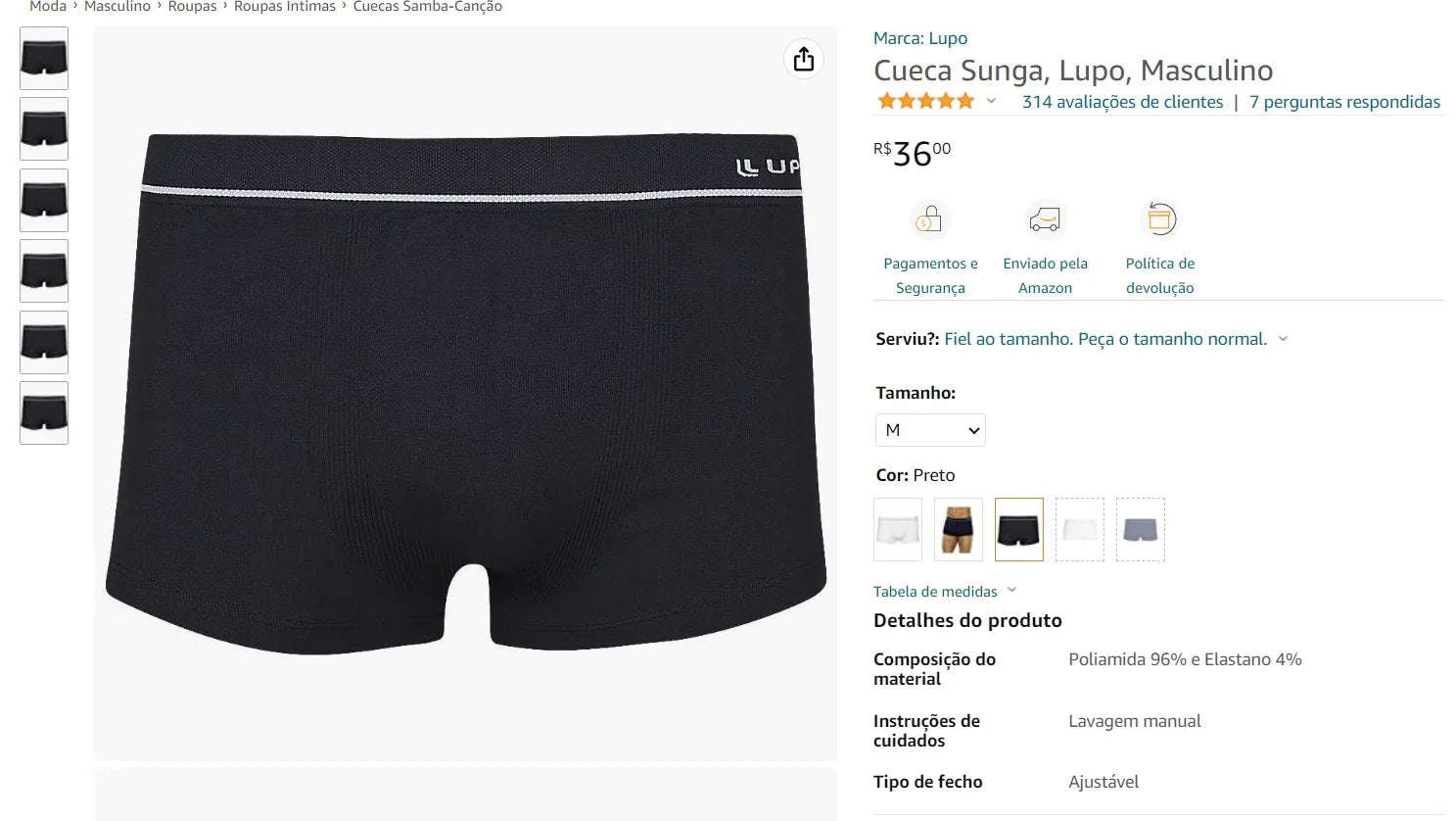Viewport: 1456px width, 821px height.
Task: Open the Tamanho size dropdown
Action: pos(930,430)
